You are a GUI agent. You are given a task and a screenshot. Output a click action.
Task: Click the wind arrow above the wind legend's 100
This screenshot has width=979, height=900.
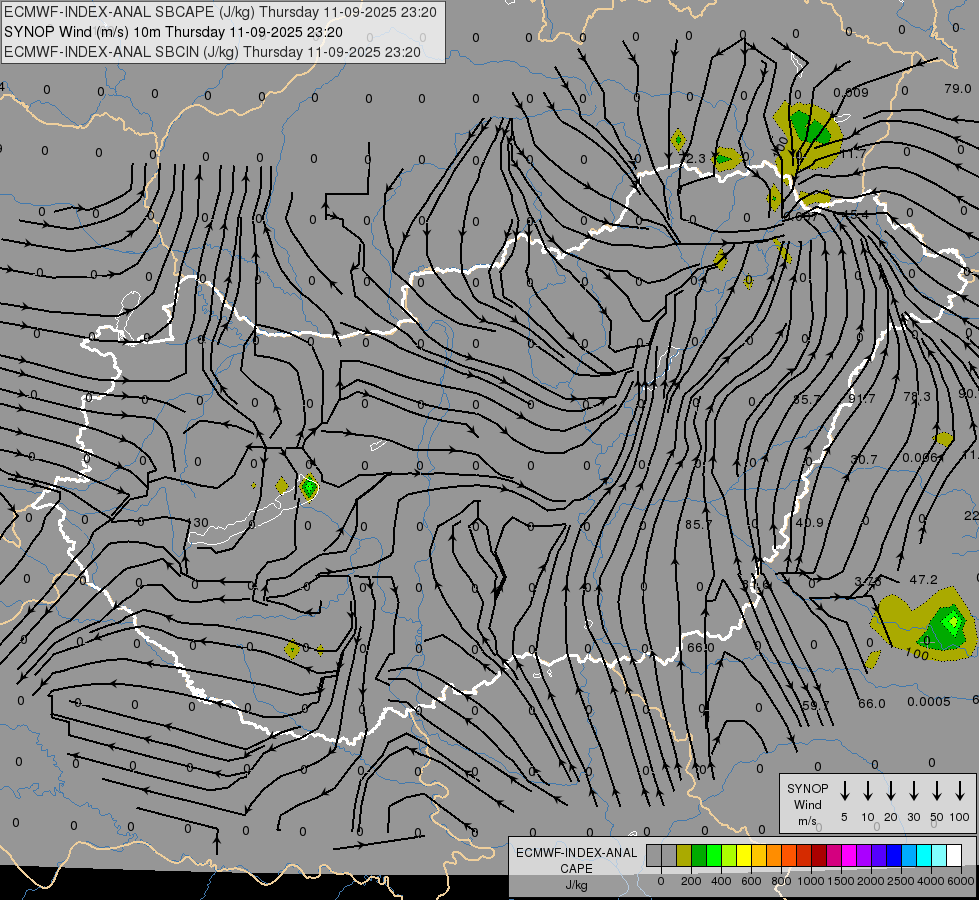click(960, 791)
